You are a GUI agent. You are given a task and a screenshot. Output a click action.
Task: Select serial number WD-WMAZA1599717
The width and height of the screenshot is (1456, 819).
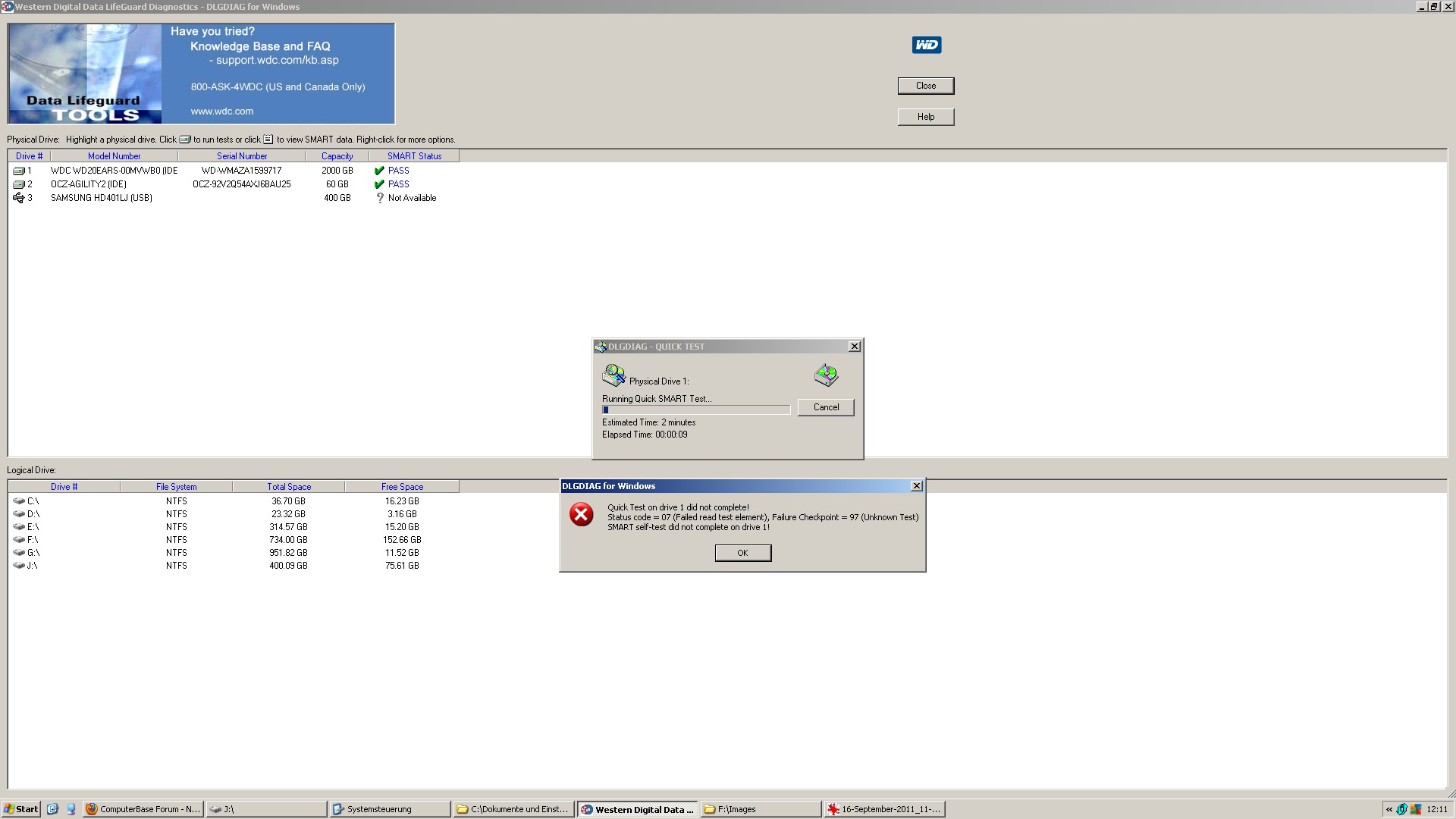tap(241, 171)
